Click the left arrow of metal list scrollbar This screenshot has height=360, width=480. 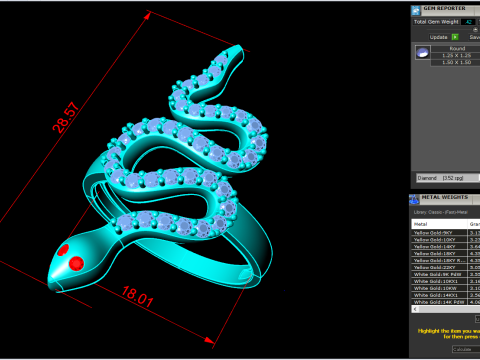[x=415, y=309]
